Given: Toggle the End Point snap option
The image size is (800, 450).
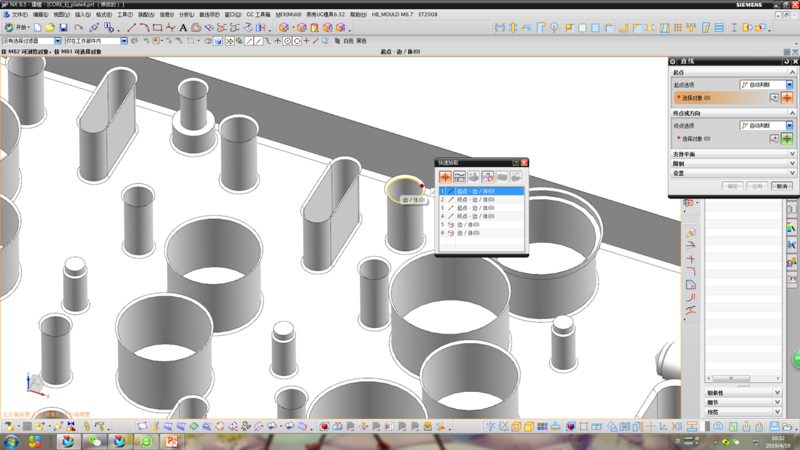Looking at the screenshot, I should 249,41.
